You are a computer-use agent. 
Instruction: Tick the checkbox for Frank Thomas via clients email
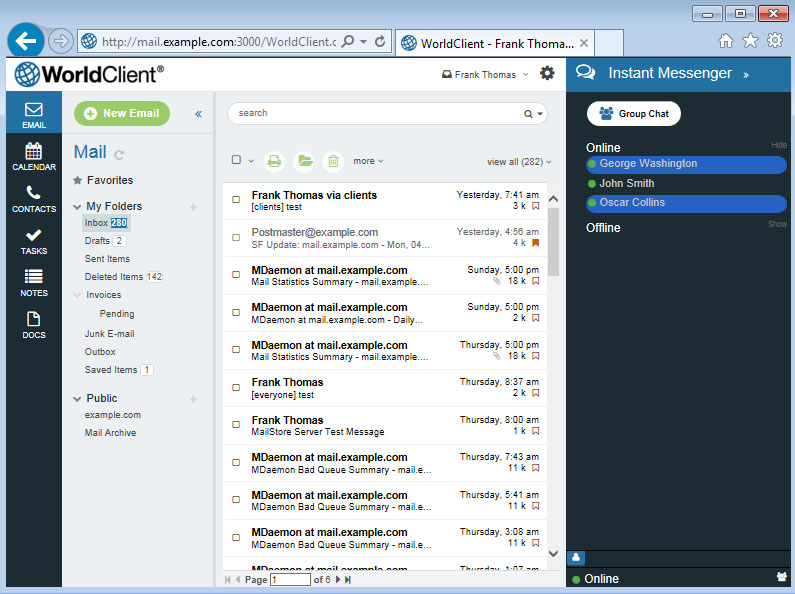coord(236,200)
